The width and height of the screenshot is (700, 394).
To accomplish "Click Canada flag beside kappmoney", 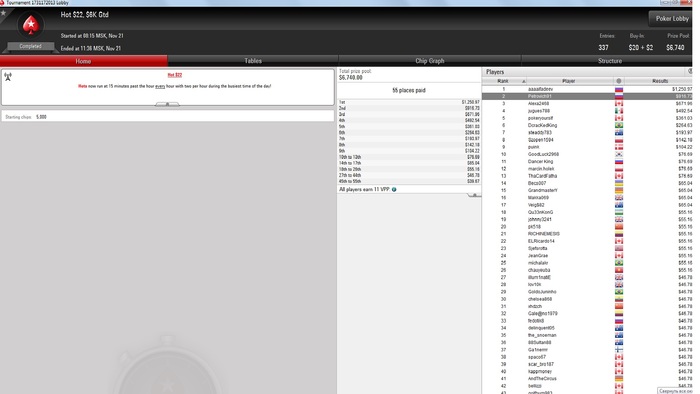I will pos(619,371).
